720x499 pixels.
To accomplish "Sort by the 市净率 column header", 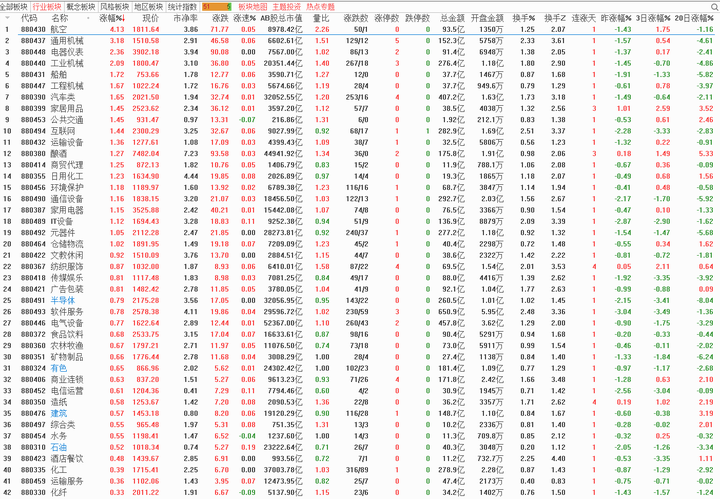I will pos(186,18).
